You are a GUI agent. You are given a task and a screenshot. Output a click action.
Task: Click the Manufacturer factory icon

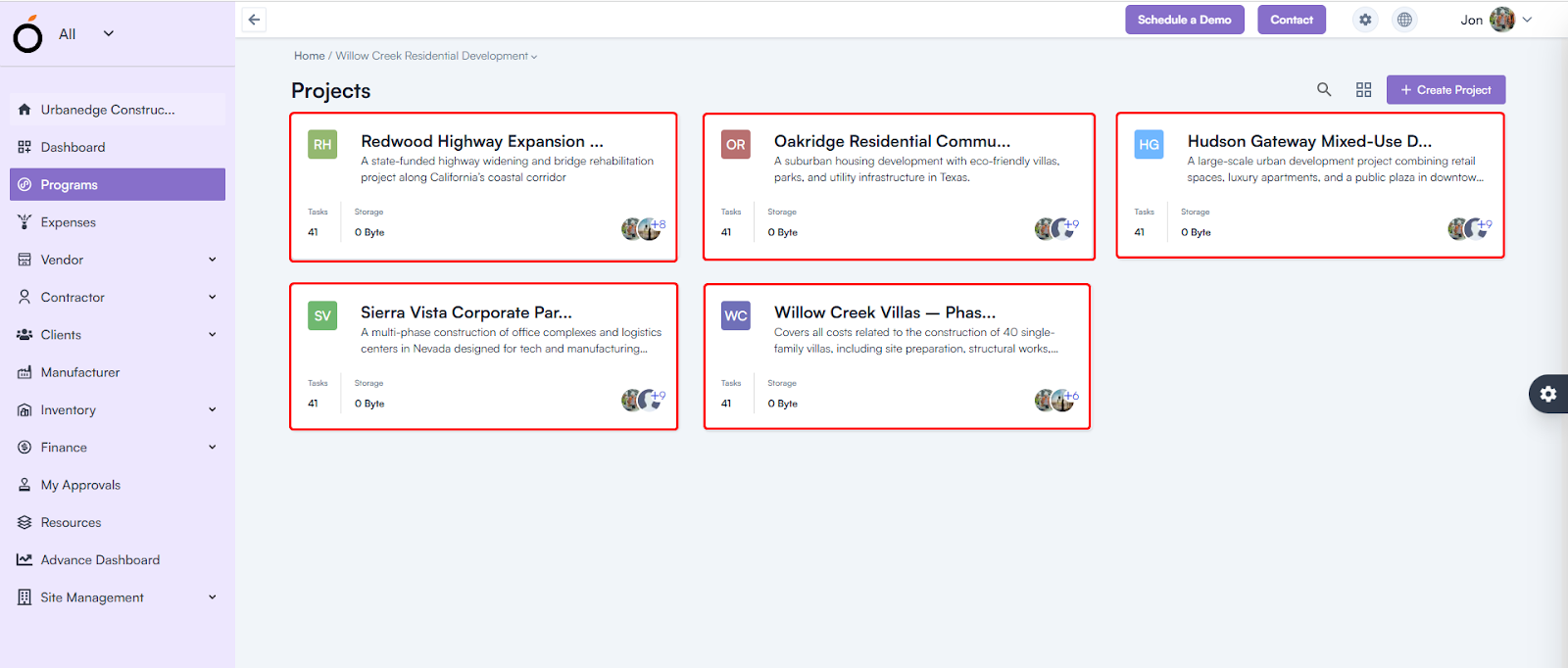tap(24, 372)
